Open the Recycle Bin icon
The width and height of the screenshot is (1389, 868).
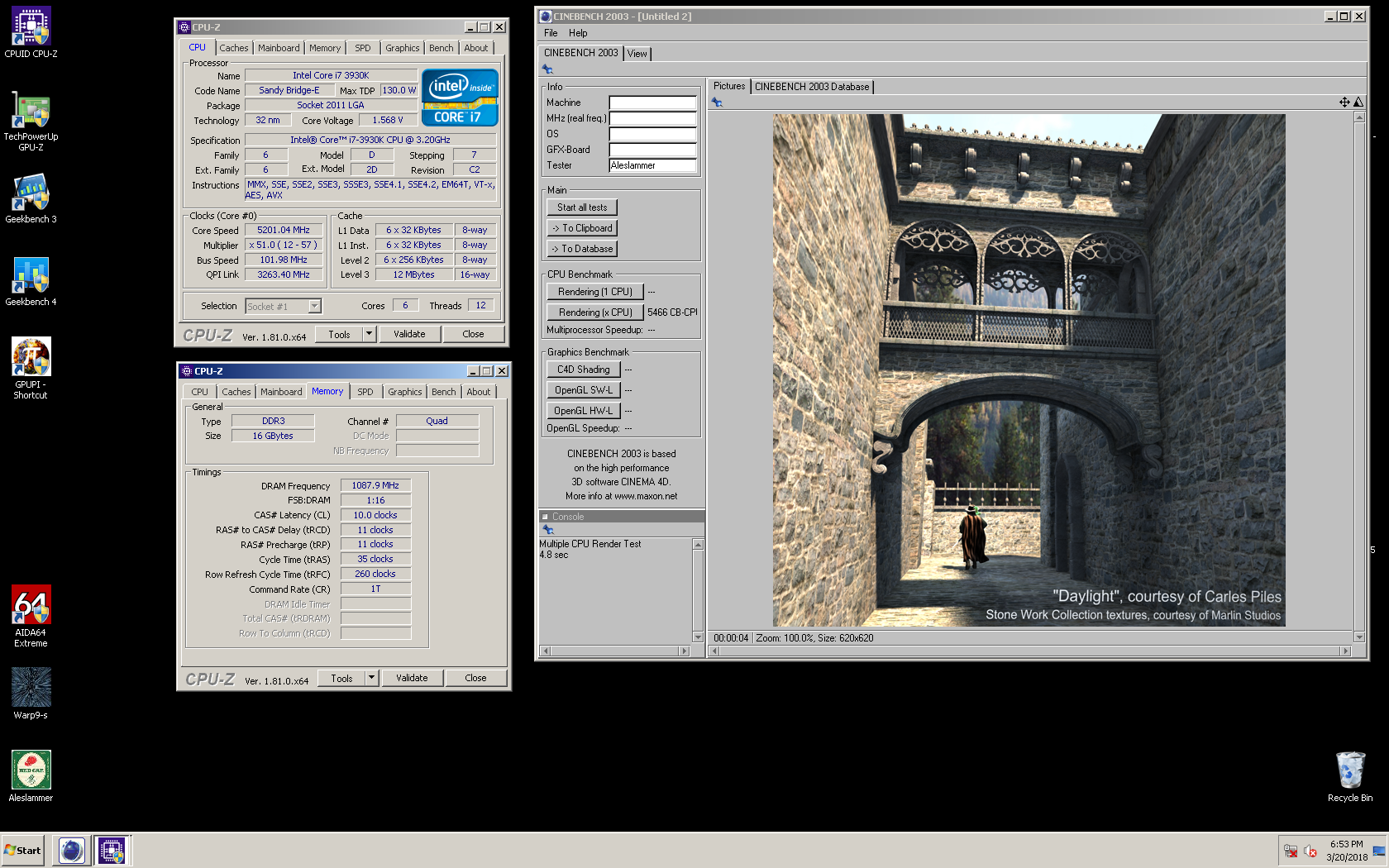coord(1350,777)
